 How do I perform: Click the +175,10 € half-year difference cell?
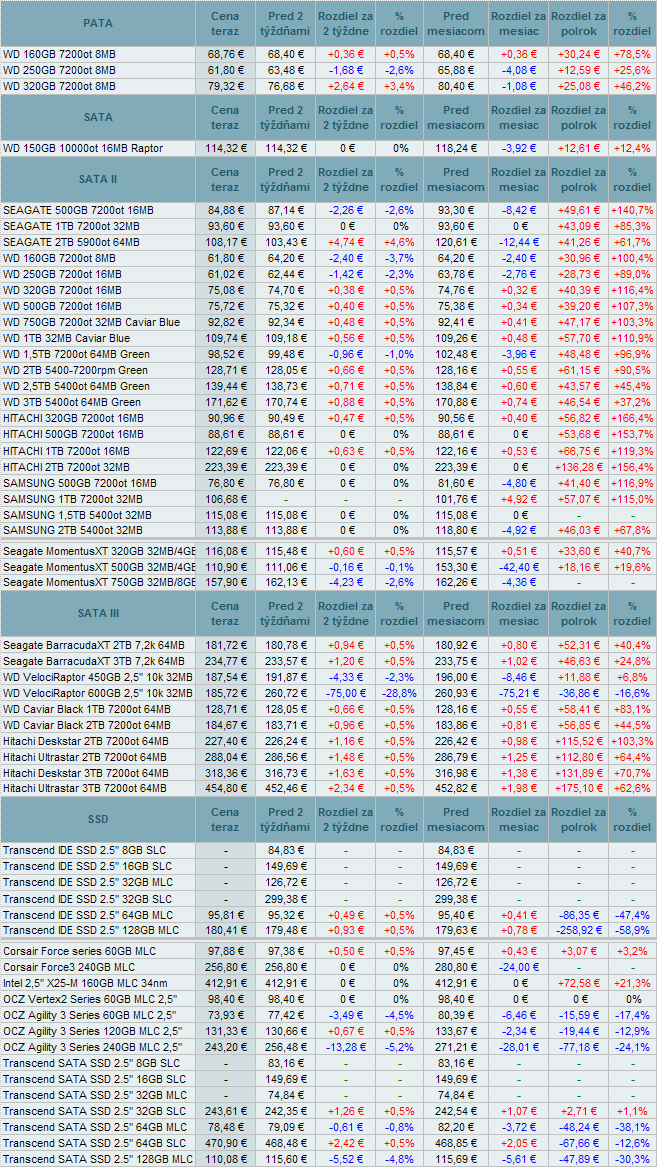578,788
